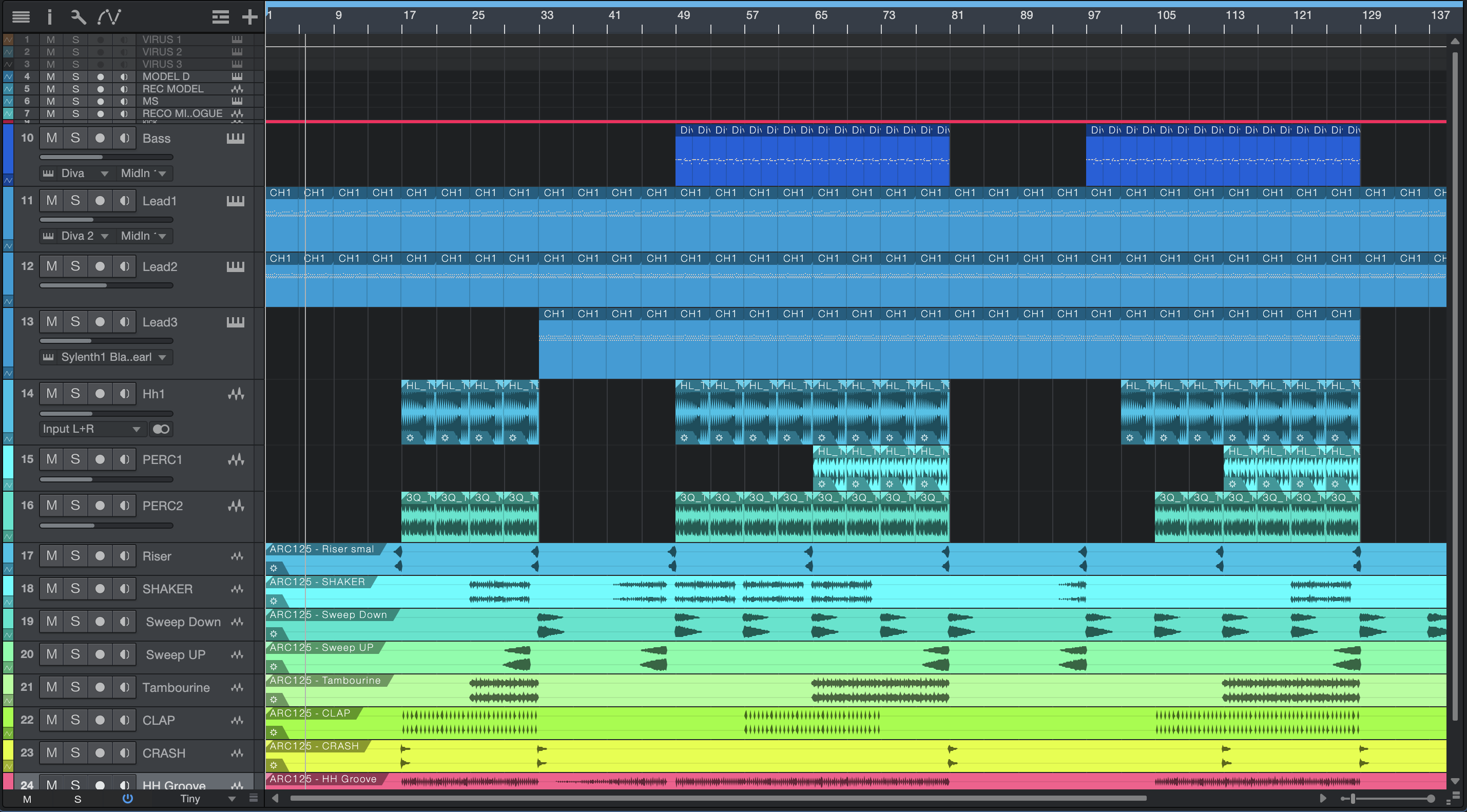Click the track layout icon left of the plus
The height and width of the screenshot is (812, 1467).
(220, 17)
